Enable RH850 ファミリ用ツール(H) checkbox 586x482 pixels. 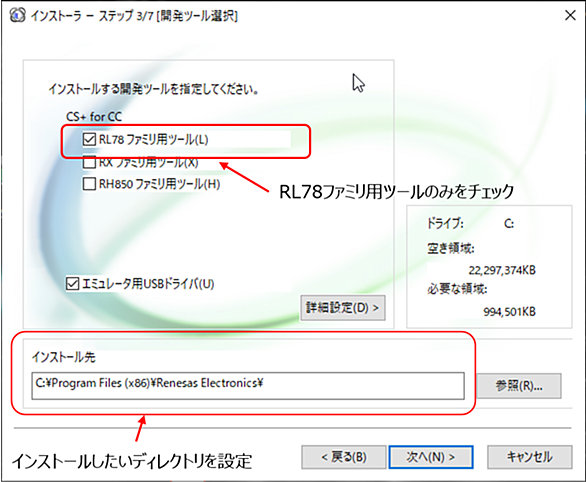point(89,184)
